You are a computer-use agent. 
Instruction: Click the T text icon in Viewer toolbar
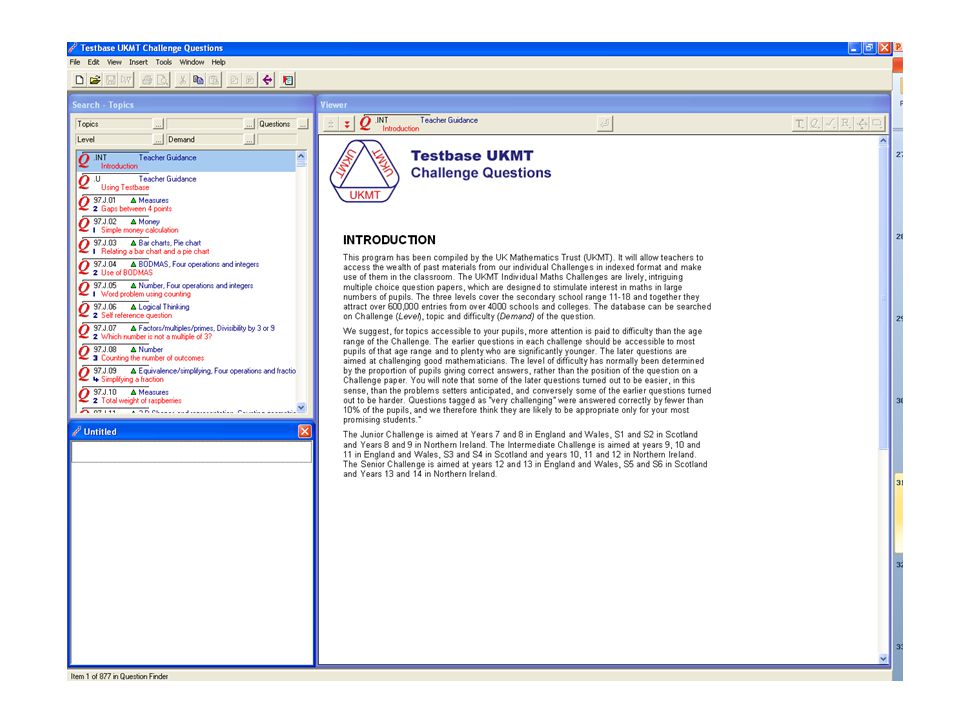pos(799,124)
